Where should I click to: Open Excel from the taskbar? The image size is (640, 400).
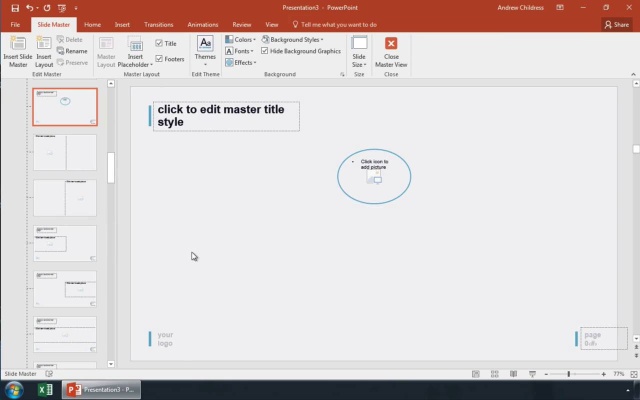click(45, 390)
